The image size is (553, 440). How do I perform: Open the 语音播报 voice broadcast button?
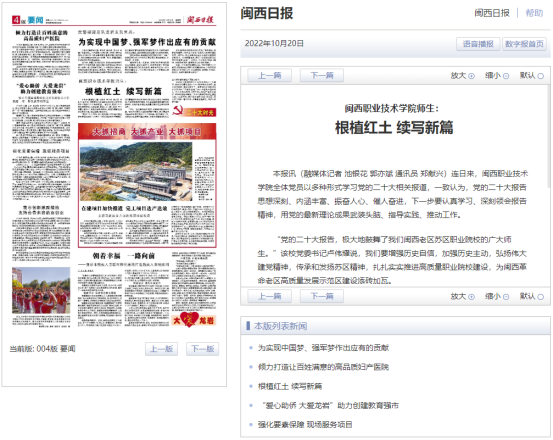pyautogui.click(x=478, y=44)
